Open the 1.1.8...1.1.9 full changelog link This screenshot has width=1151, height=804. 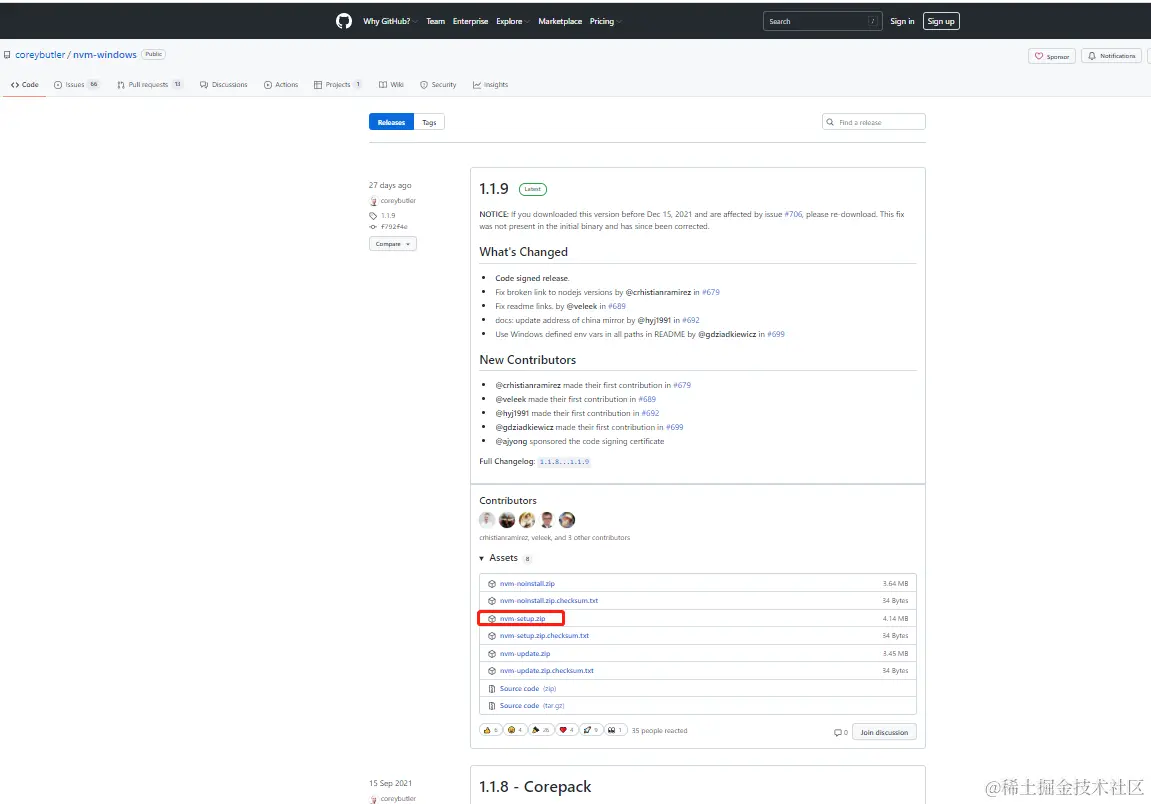click(564, 462)
